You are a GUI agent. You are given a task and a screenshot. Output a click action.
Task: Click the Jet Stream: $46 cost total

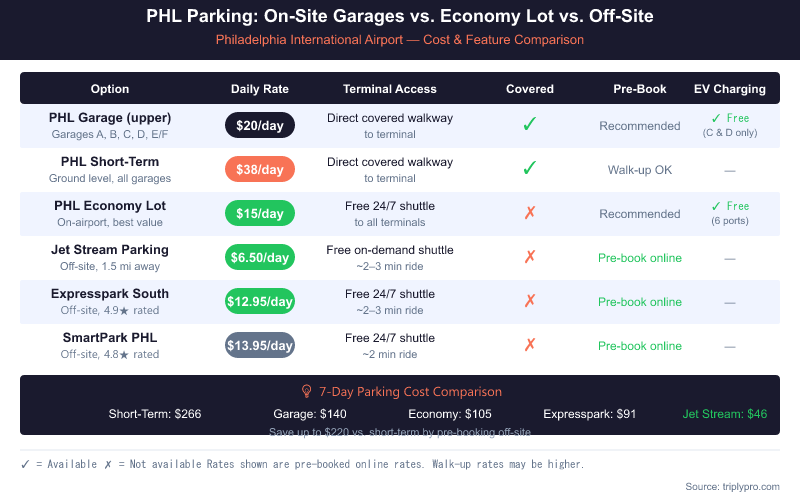tap(725, 413)
